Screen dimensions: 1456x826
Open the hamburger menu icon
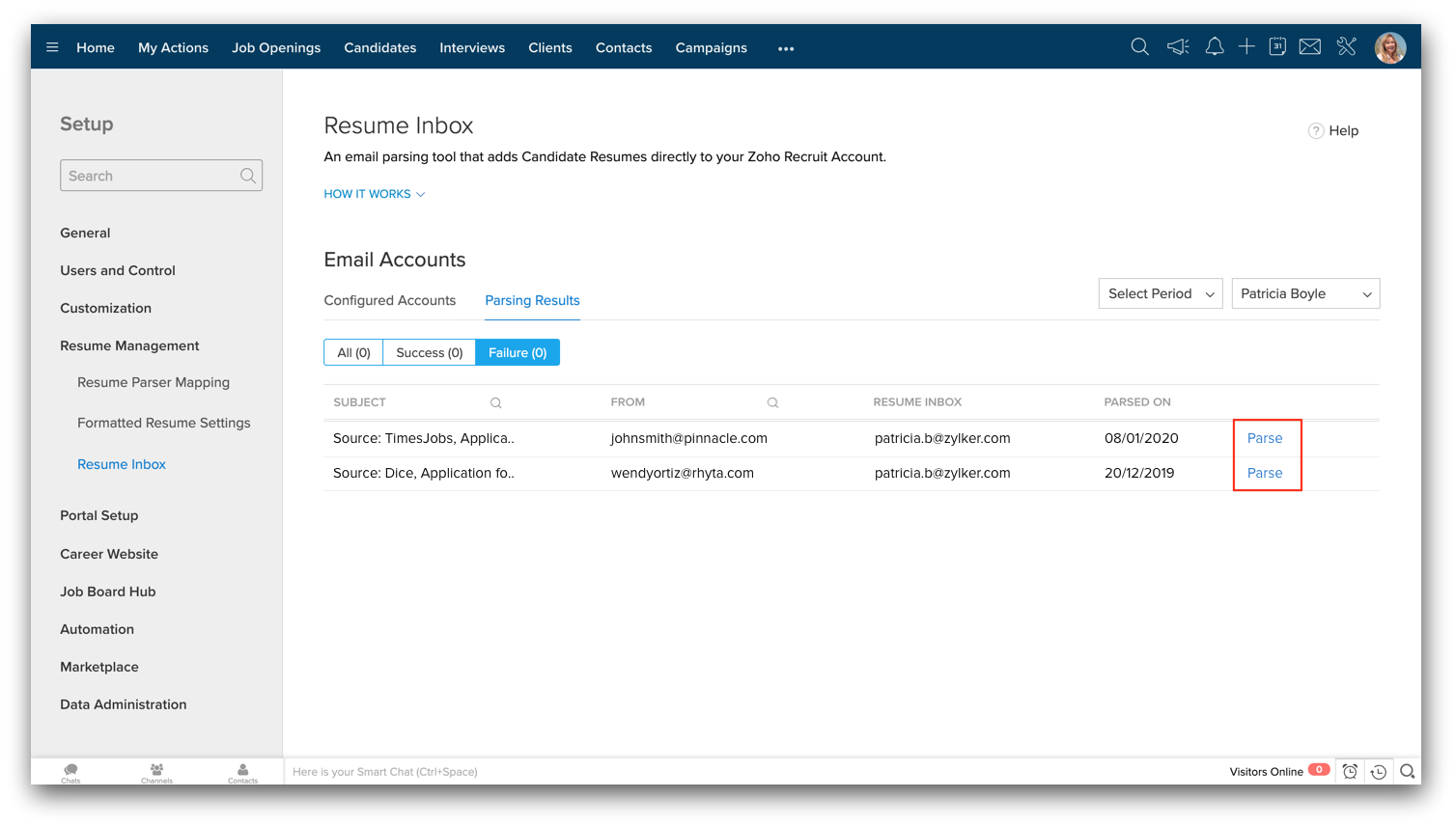click(52, 47)
